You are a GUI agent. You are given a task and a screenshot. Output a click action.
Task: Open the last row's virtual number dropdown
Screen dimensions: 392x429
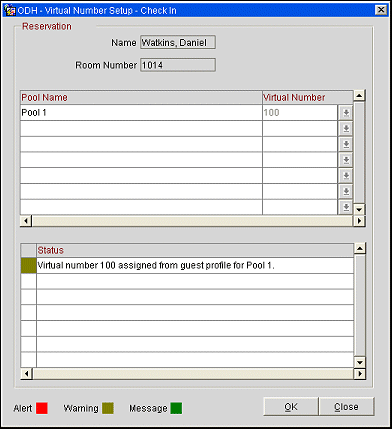[x=346, y=207]
